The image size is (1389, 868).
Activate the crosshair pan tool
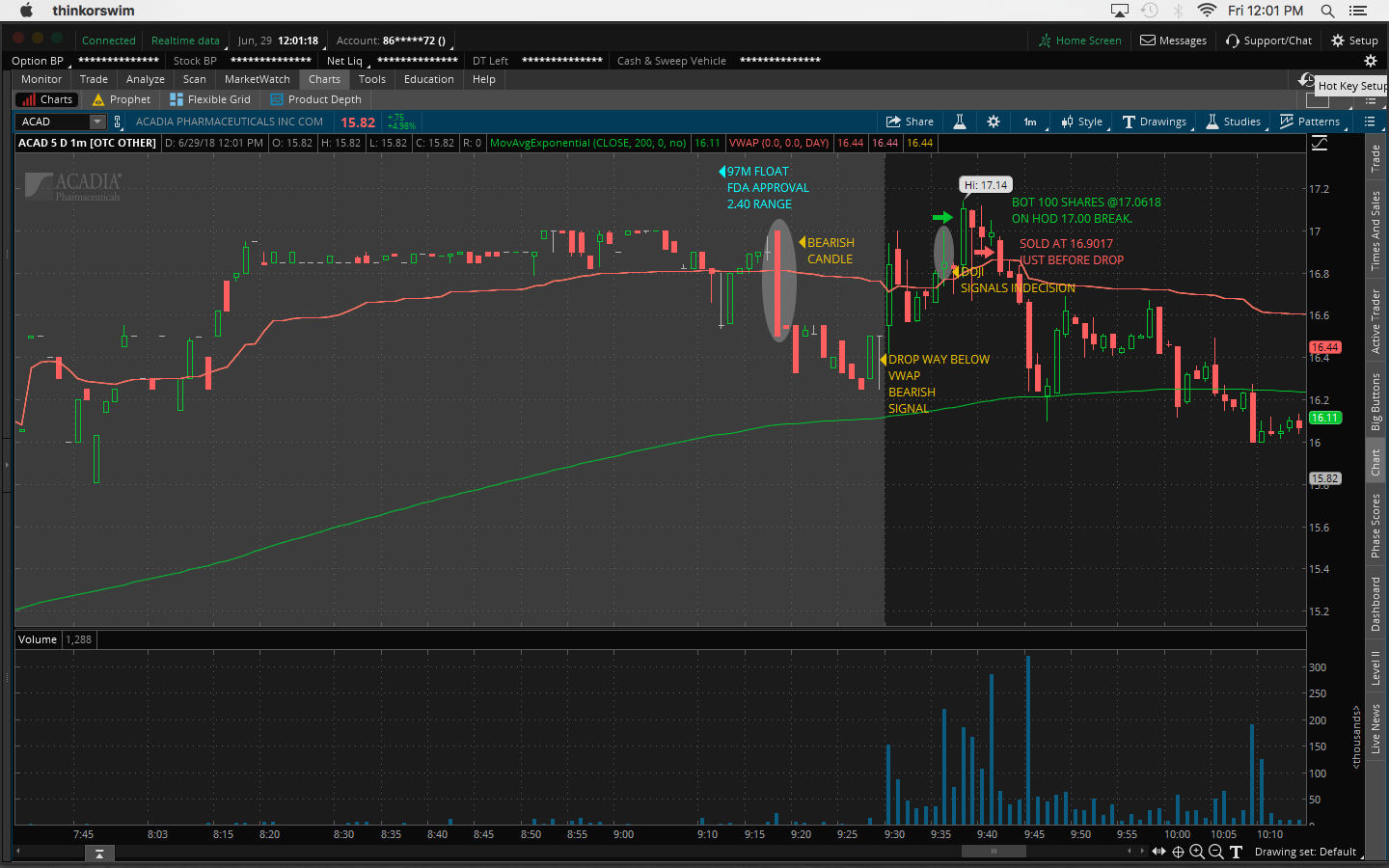coord(1178,852)
